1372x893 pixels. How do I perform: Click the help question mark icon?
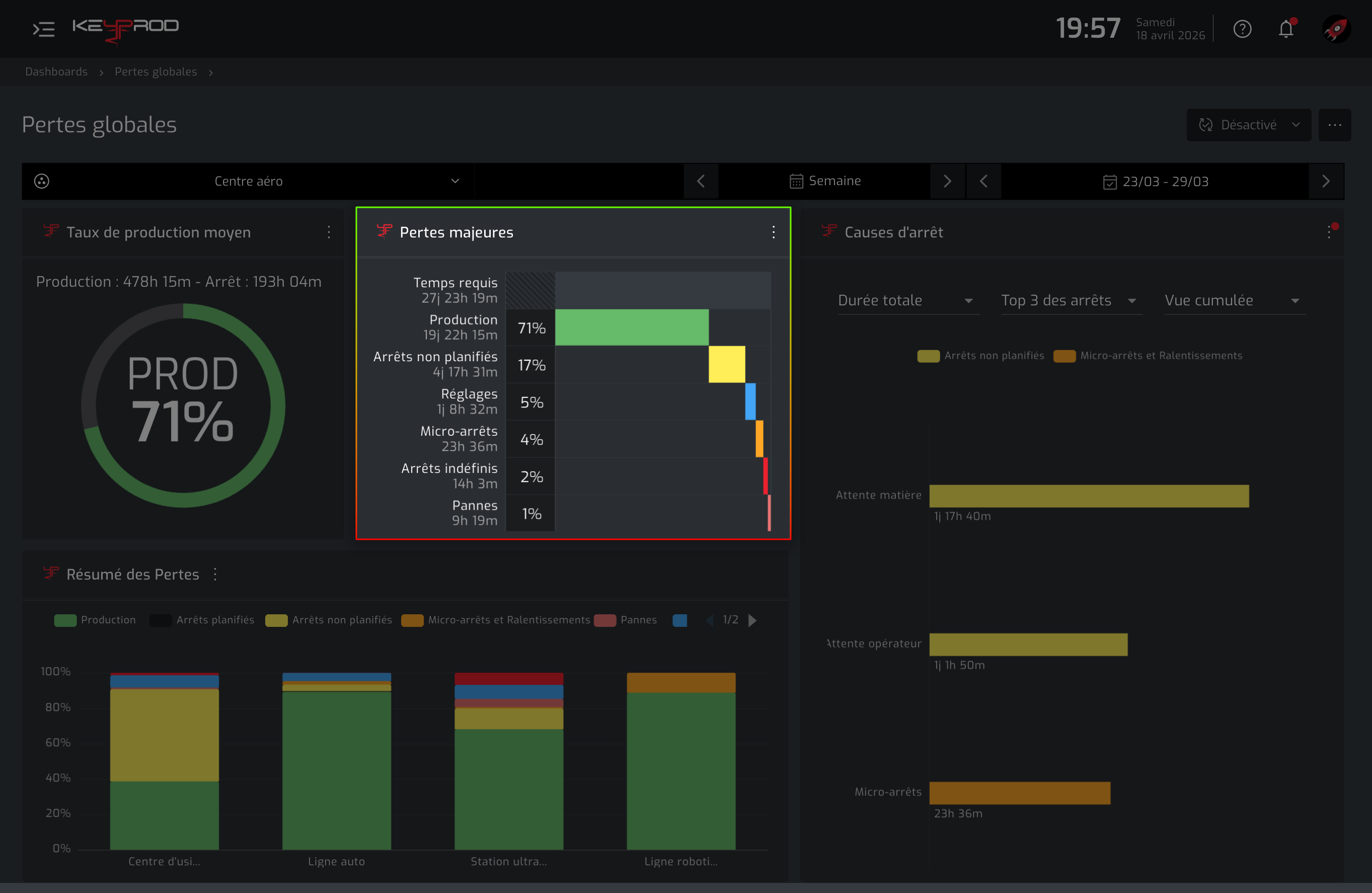click(x=1242, y=29)
